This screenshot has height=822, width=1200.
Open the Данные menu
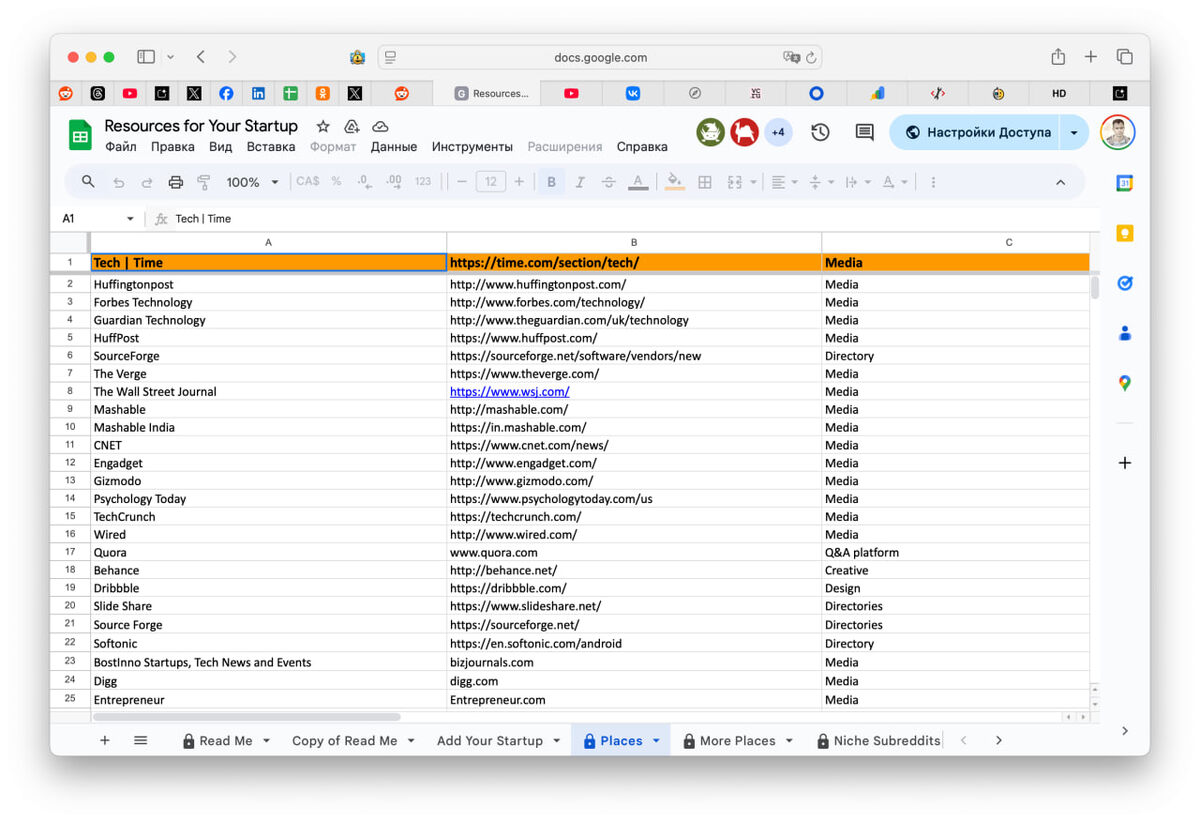pyautogui.click(x=394, y=147)
